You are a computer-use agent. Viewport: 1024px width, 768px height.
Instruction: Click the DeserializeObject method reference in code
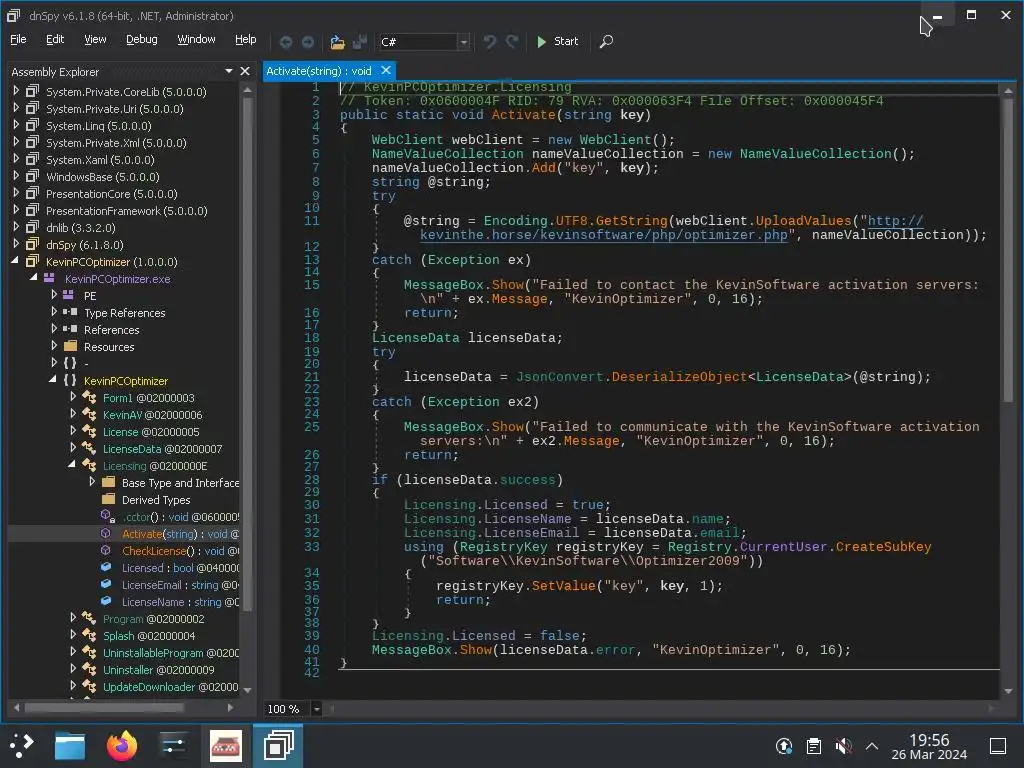point(679,377)
